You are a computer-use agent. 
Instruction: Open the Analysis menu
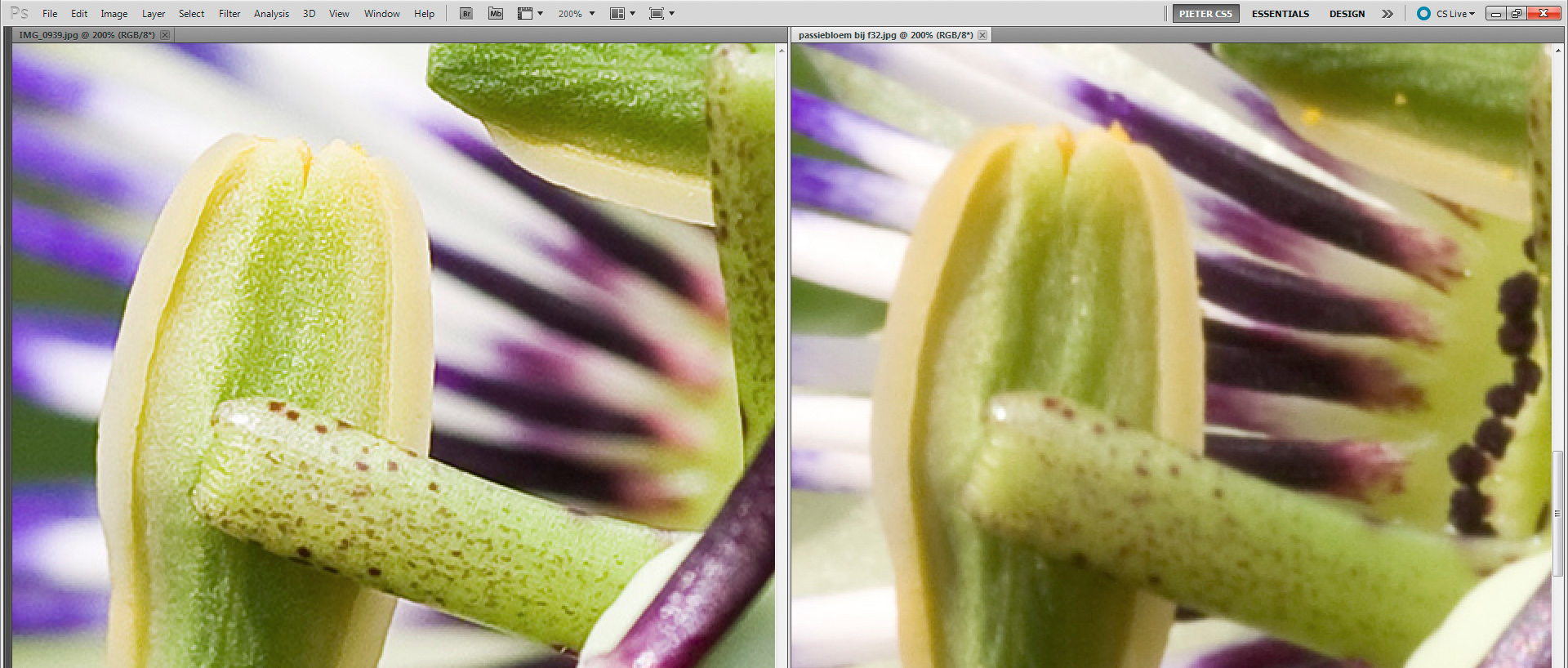(271, 14)
